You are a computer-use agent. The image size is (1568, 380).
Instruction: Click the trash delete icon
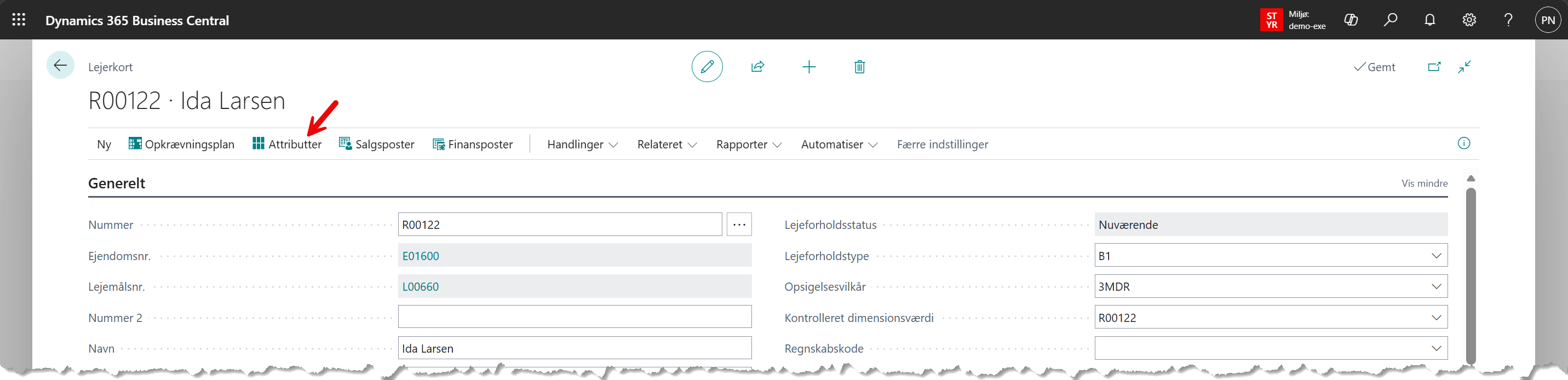click(x=859, y=67)
